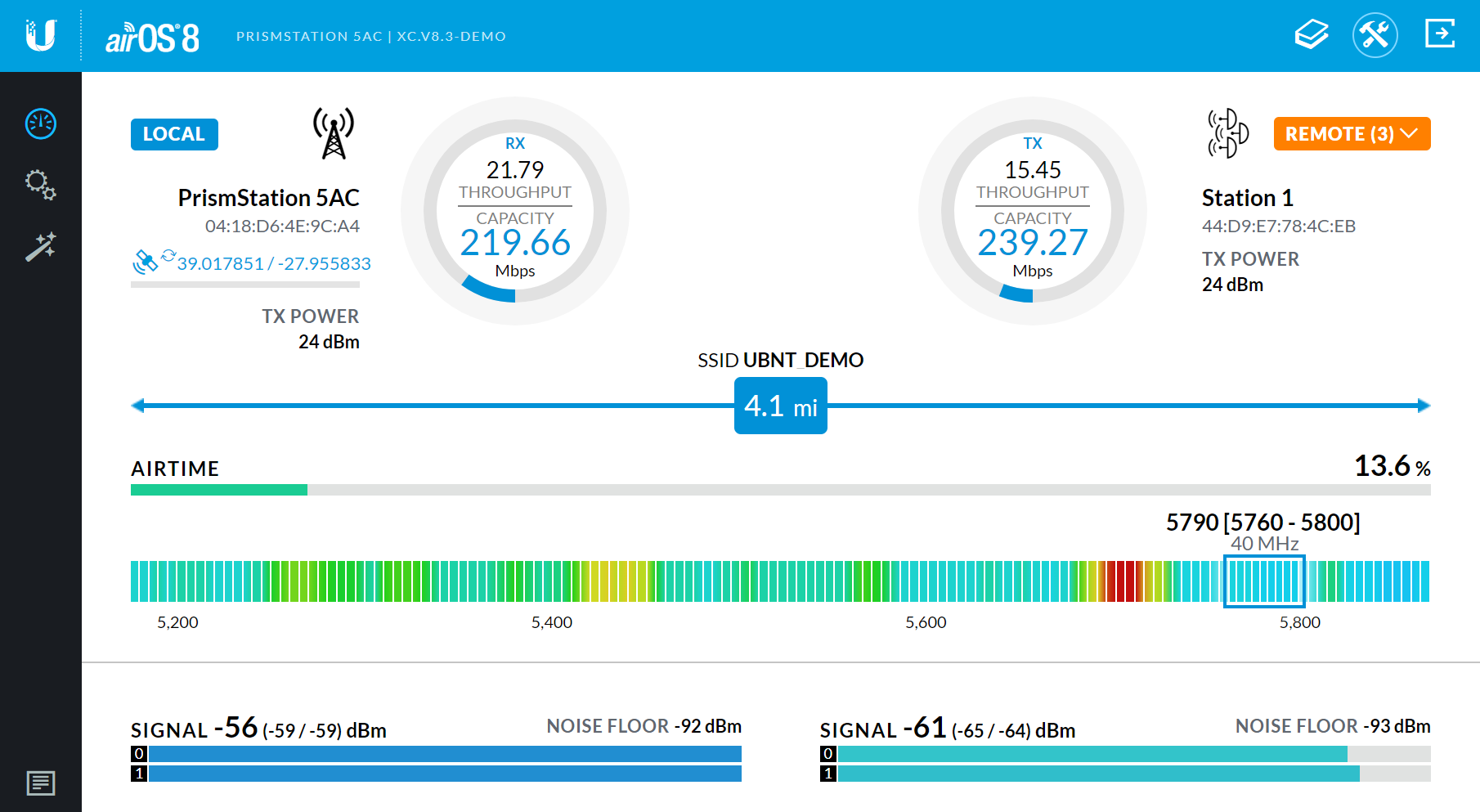Click the LOCAL label button
This screenshot has height=812, width=1480.
(x=174, y=134)
